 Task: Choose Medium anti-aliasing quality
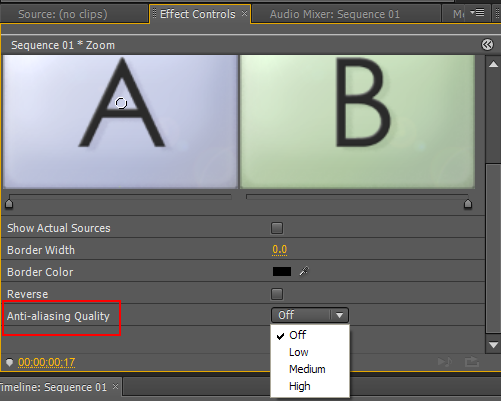[x=307, y=369]
